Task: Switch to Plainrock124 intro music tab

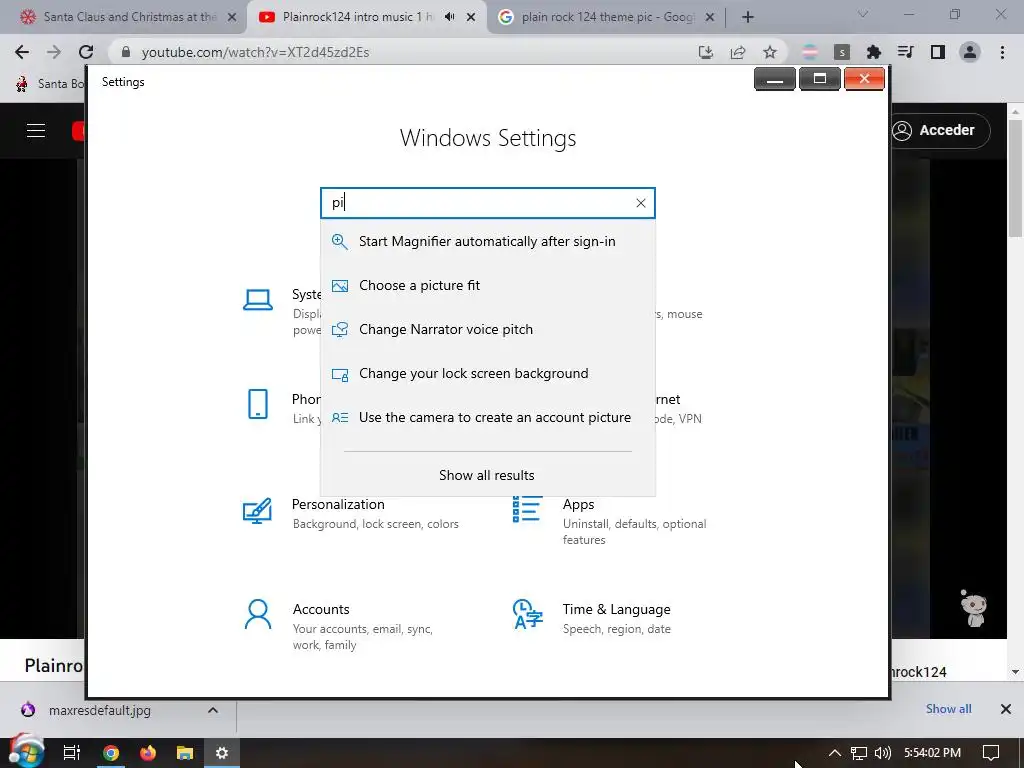Action: 358,17
